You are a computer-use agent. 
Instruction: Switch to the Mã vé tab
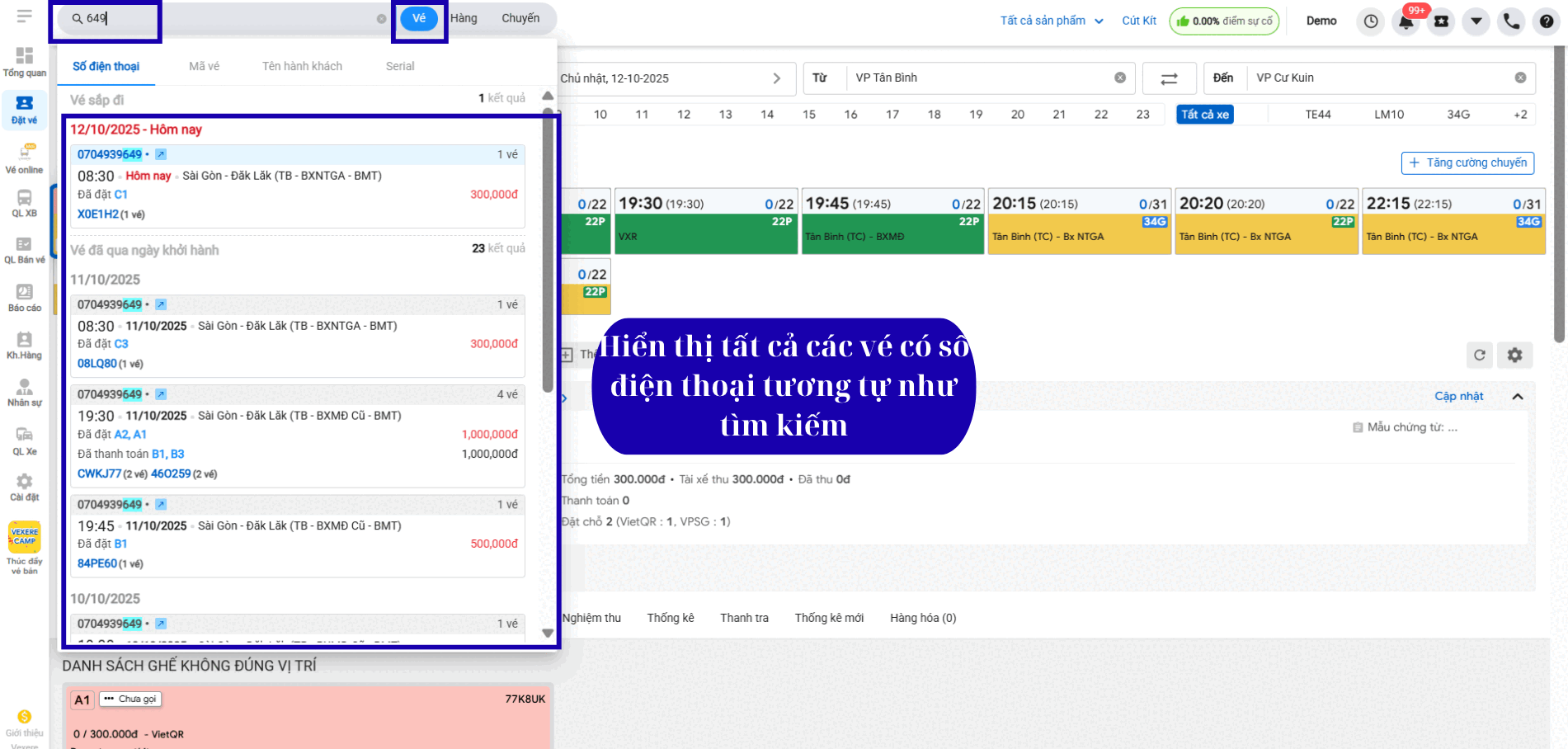pyautogui.click(x=204, y=66)
